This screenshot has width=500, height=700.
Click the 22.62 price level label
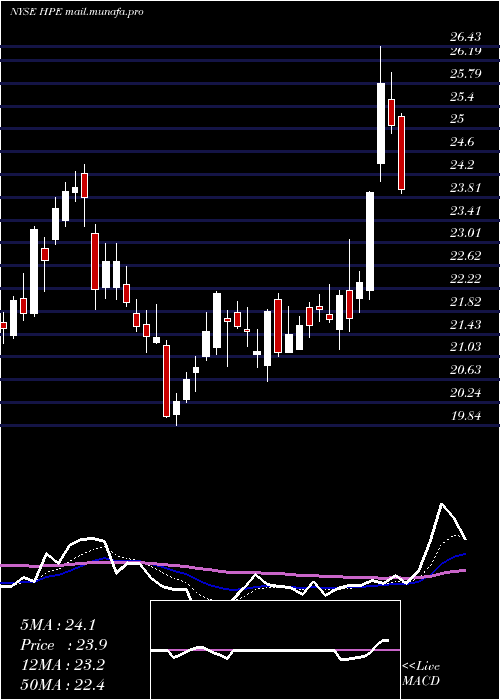(x=466, y=256)
